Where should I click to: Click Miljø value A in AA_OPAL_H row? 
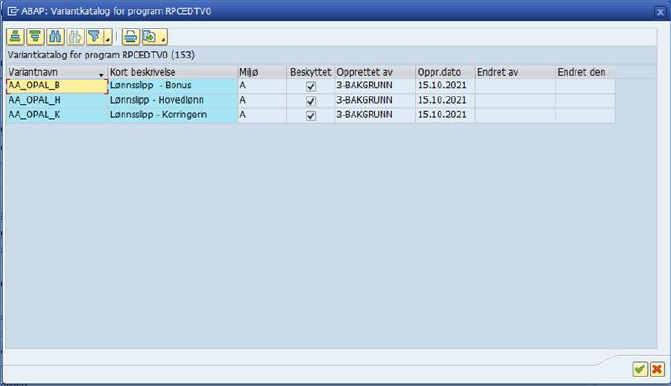point(262,101)
